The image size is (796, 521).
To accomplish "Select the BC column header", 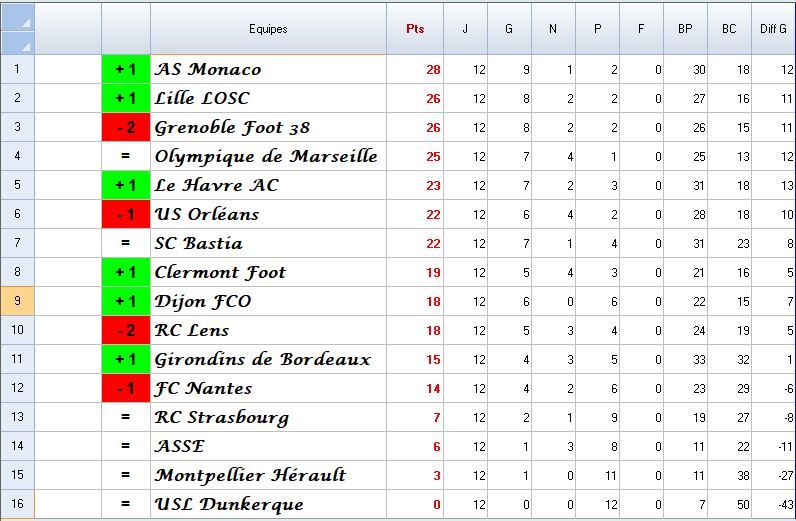I will 729,29.
